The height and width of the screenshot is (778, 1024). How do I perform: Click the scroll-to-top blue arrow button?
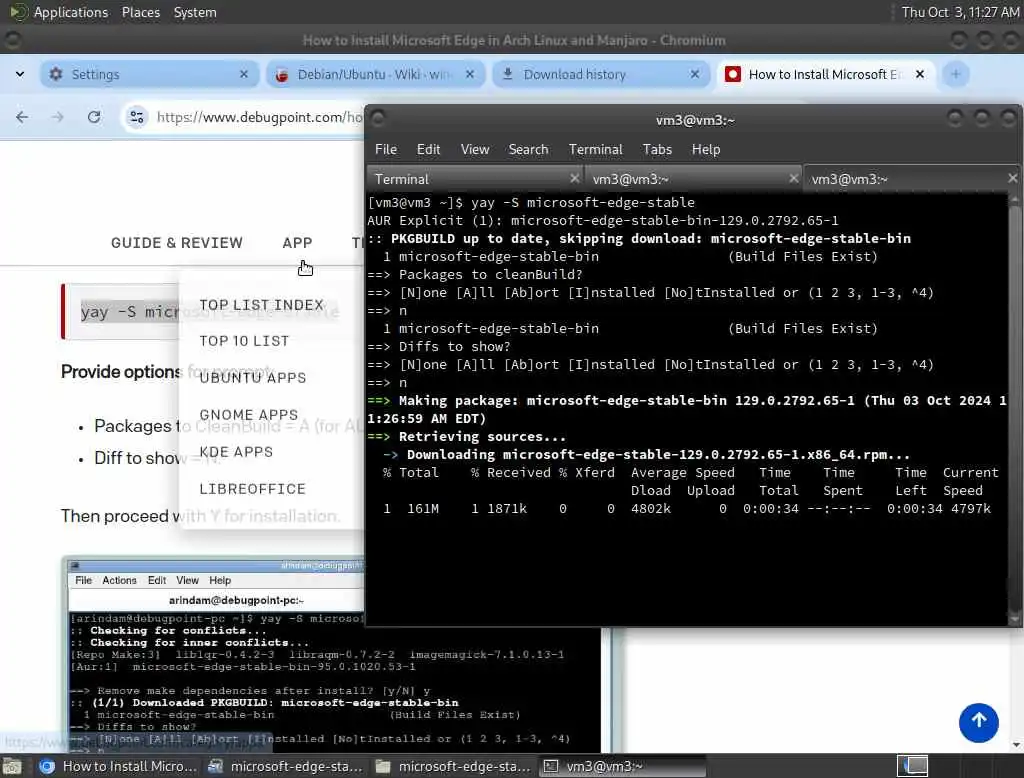(978, 722)
